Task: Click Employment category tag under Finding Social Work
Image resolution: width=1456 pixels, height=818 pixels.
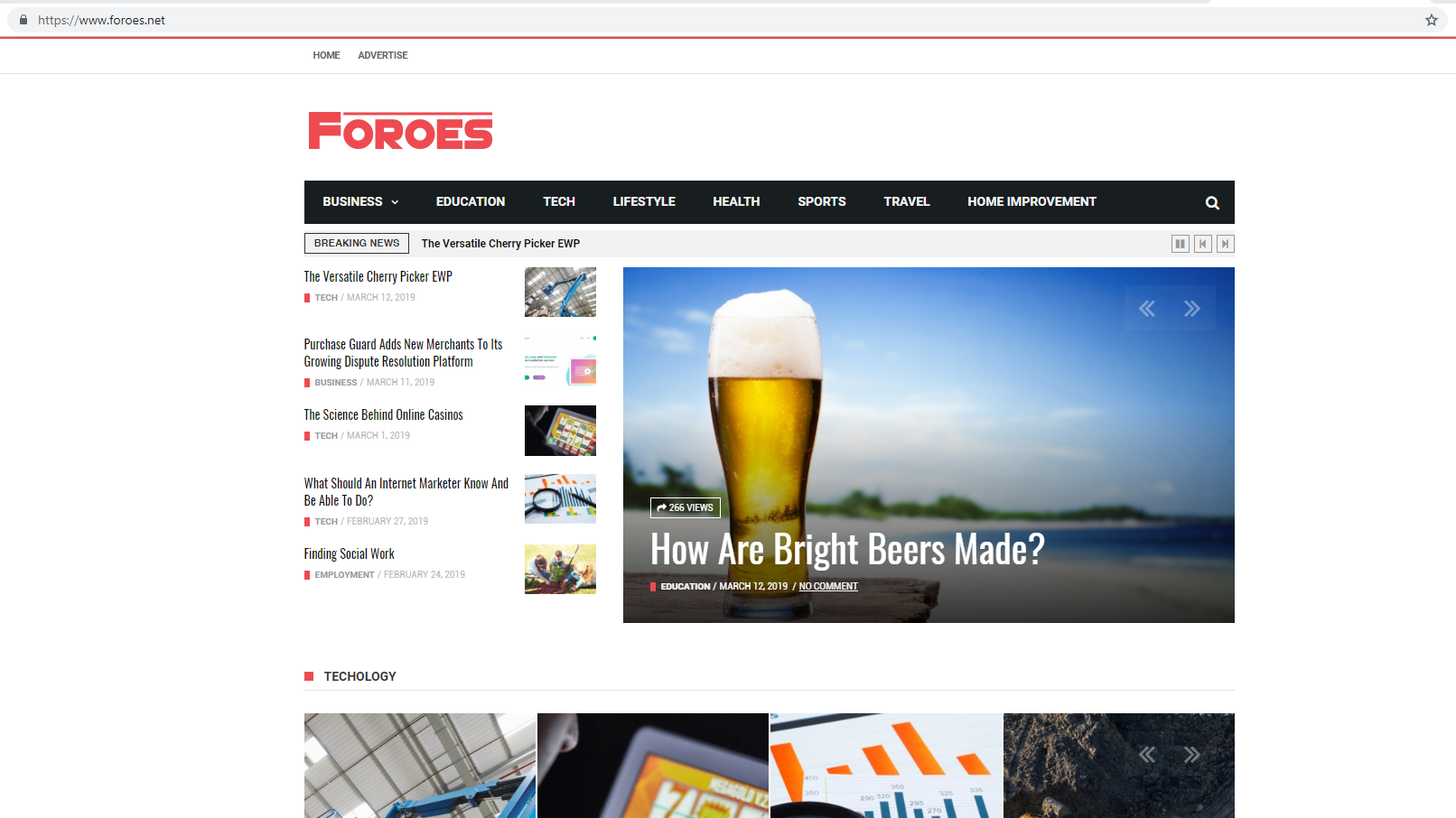Action: [x=344, y=575]
